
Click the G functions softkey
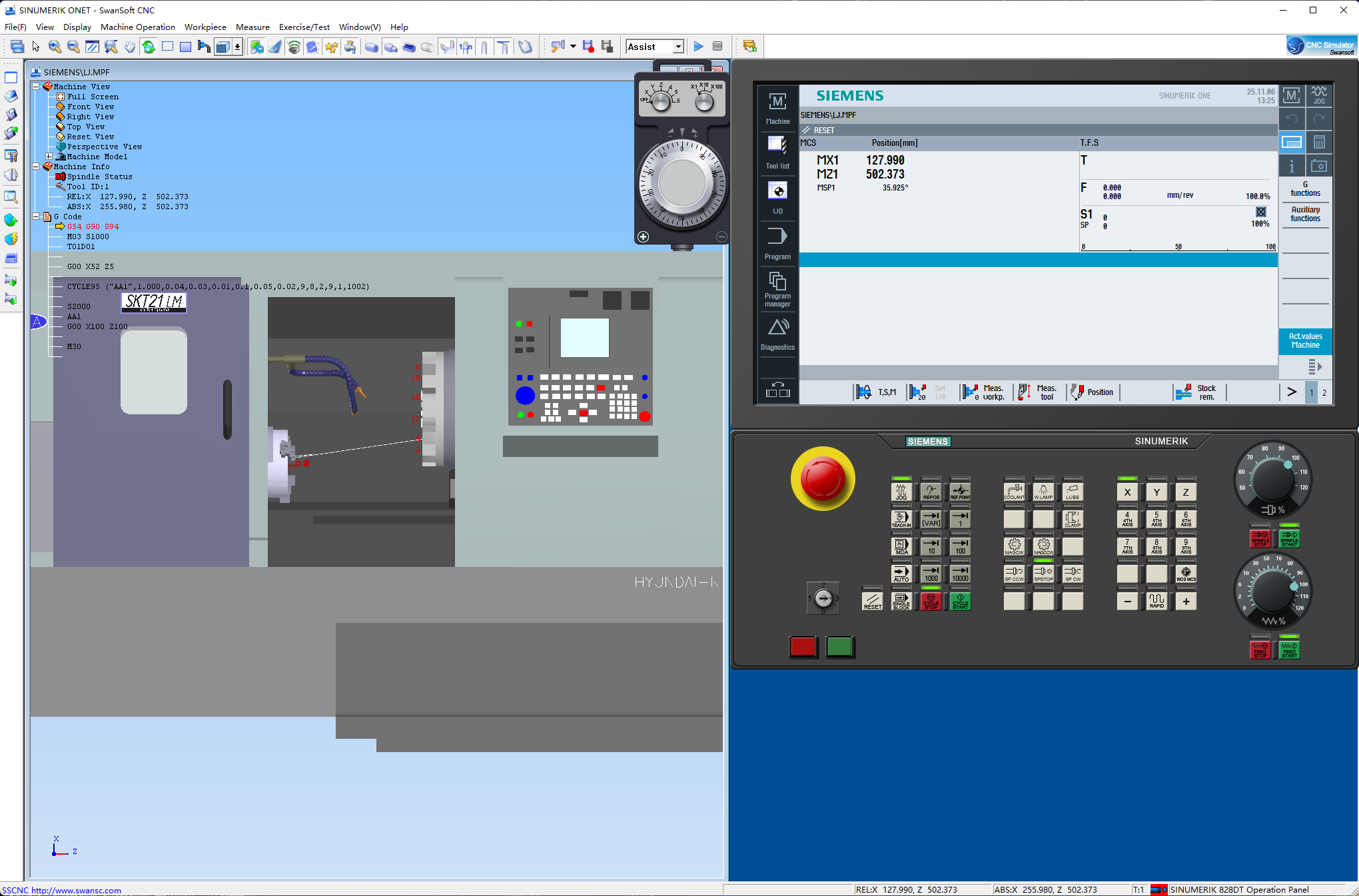click(x=1304, y=189)
